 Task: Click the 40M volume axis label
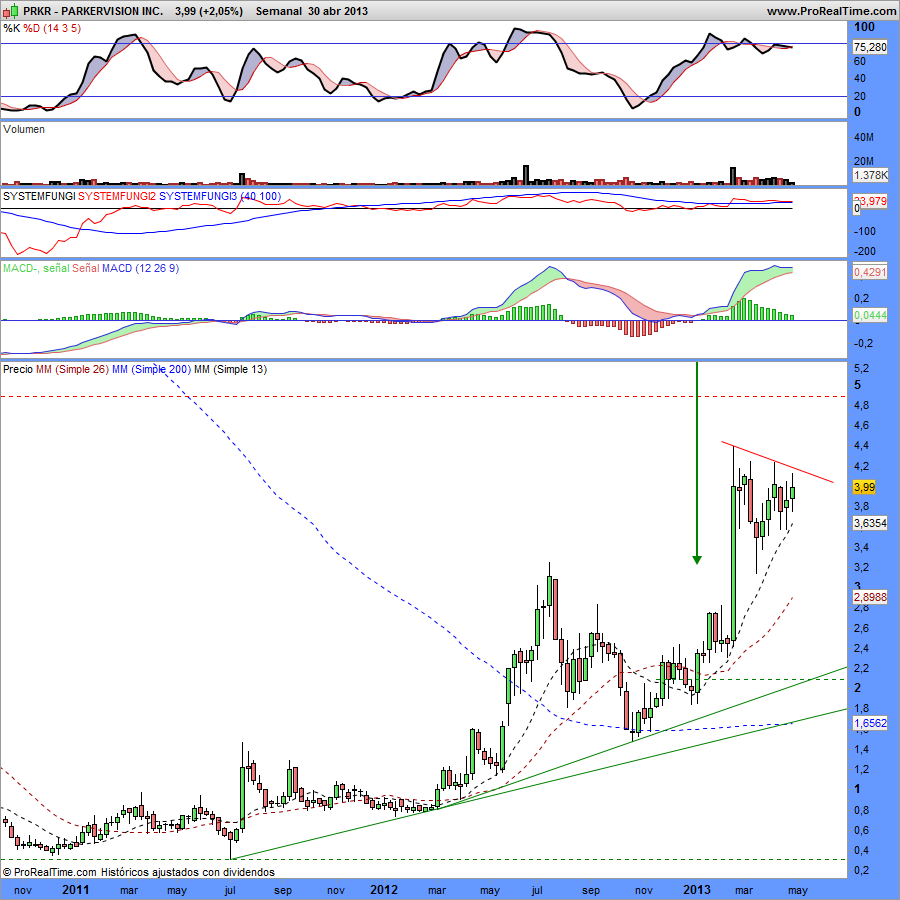pyautogui.click(x=864, y=137)
